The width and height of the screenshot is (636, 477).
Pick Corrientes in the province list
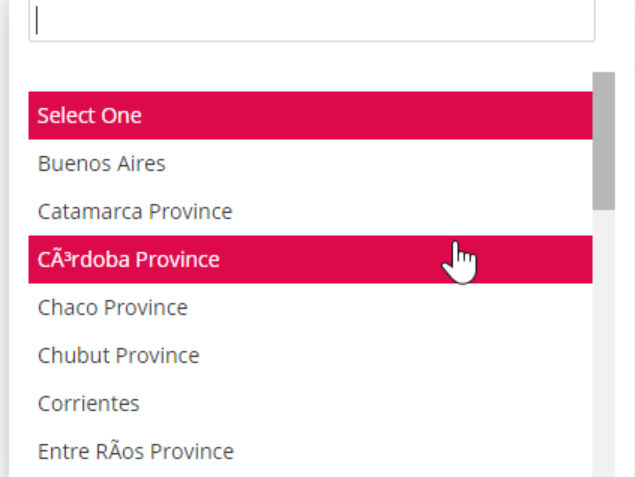[x=310, y=403]
